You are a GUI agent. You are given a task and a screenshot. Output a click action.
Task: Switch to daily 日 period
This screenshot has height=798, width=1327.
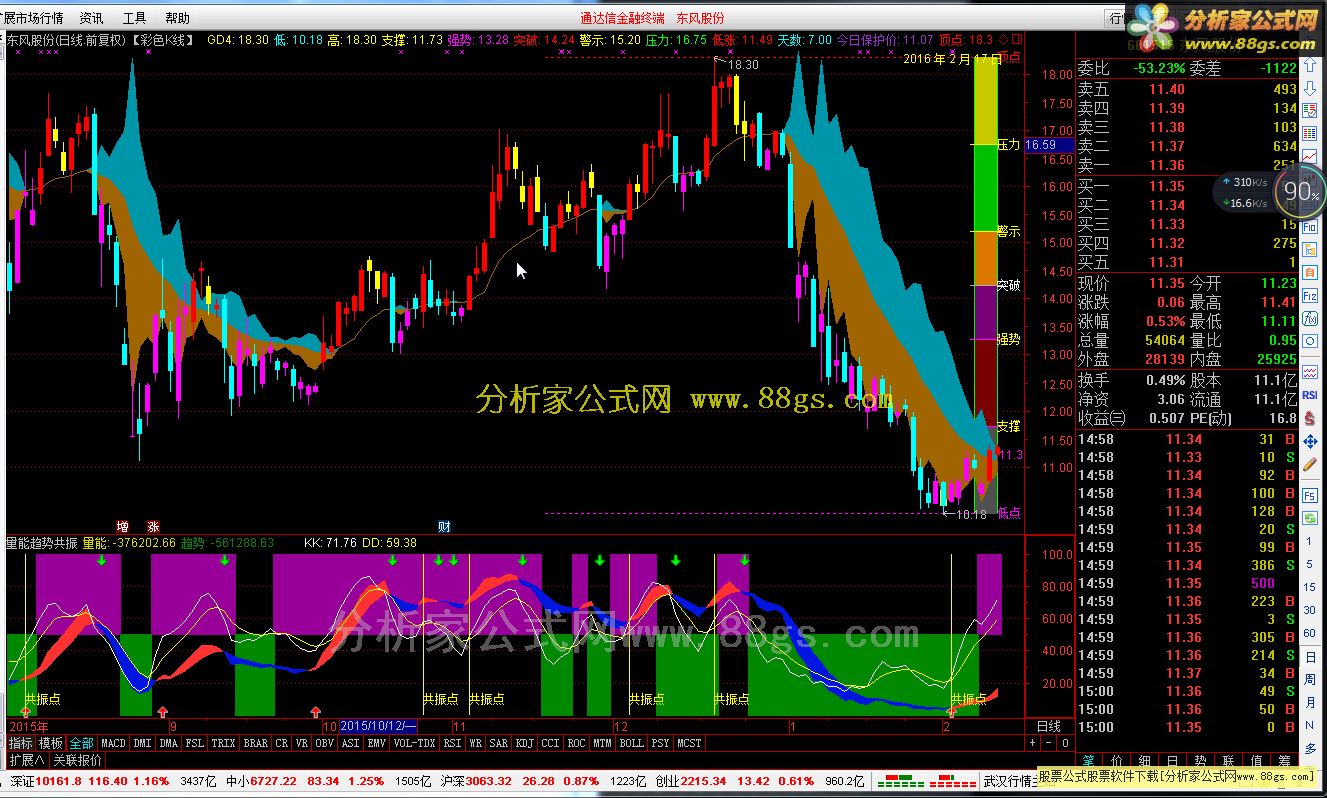(1309, 656)
